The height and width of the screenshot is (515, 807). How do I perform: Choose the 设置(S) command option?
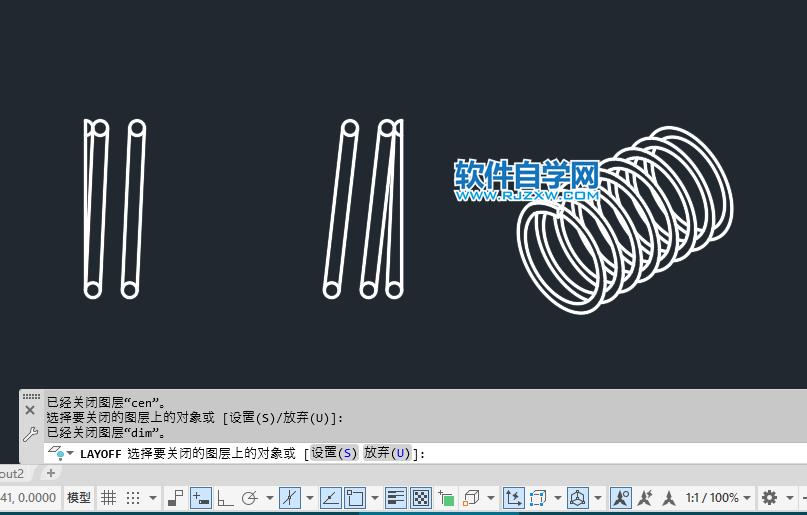click(x=334, y=453)
